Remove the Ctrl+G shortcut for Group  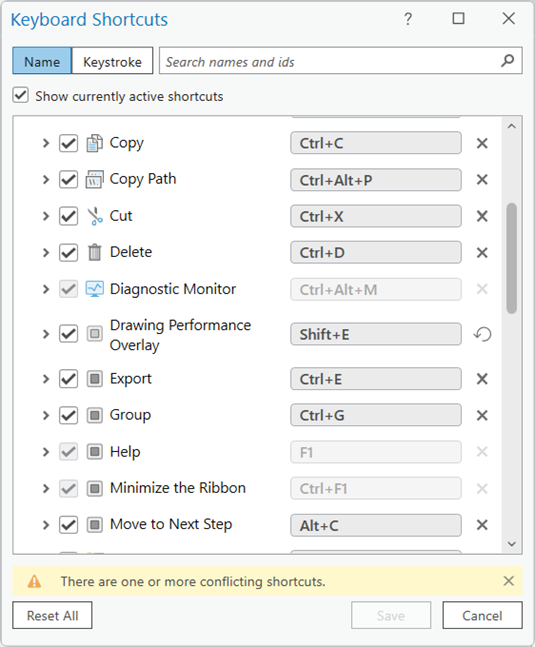[x=482, y=415]
